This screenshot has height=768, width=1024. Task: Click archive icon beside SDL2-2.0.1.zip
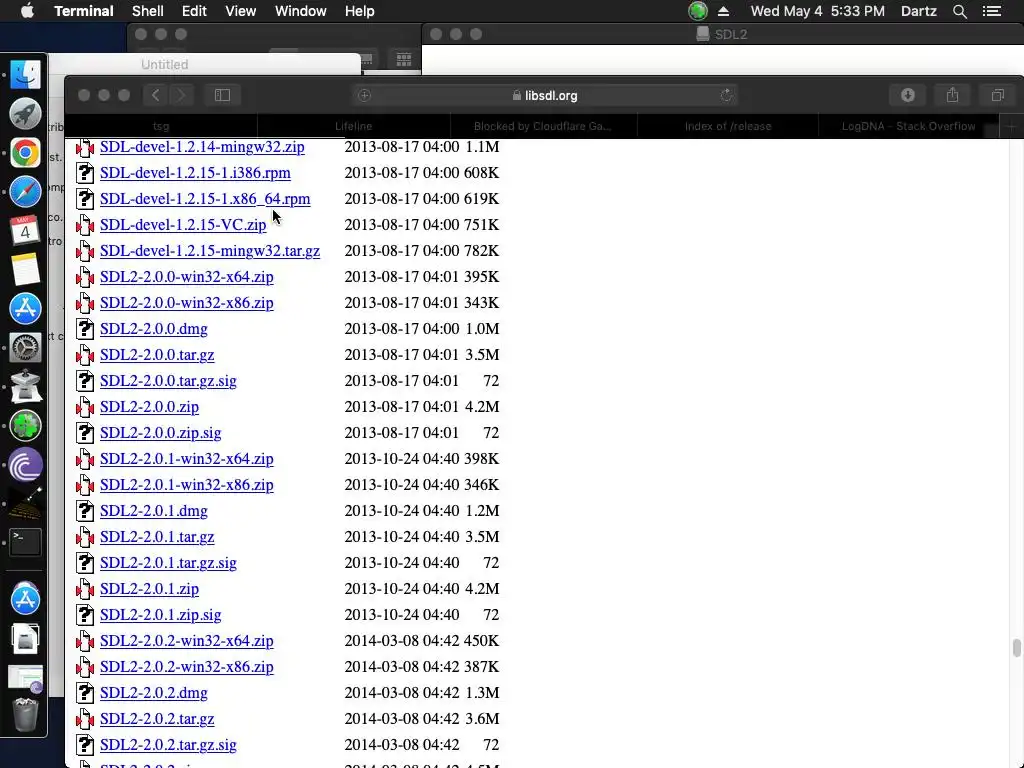85,588
